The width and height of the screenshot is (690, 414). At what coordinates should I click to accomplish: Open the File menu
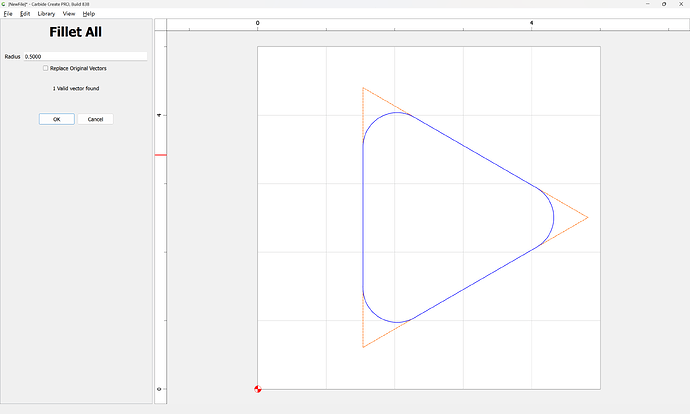tap(8, 14)
